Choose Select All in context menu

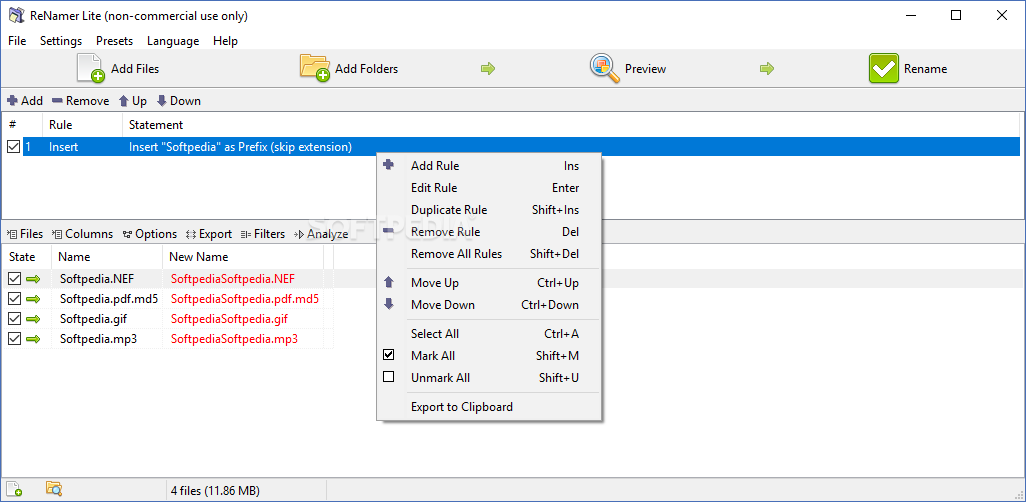489,333
